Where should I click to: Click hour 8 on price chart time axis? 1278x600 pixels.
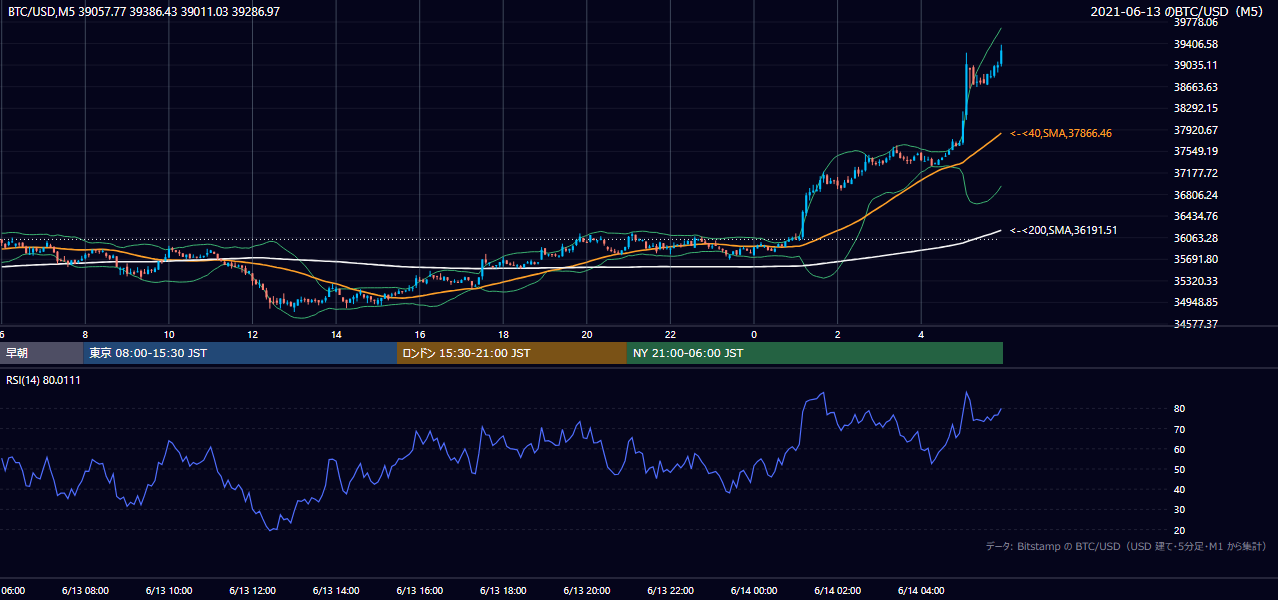[85, 334]
